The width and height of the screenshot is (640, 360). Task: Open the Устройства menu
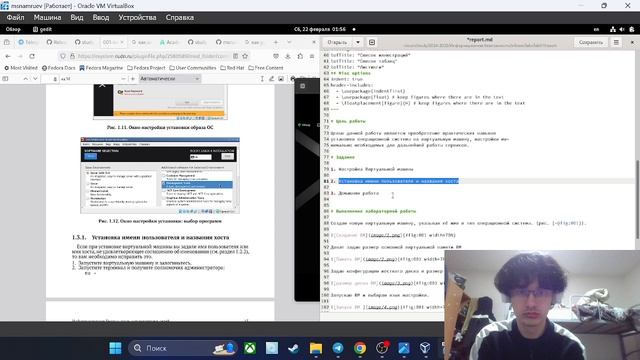[137, 18]
